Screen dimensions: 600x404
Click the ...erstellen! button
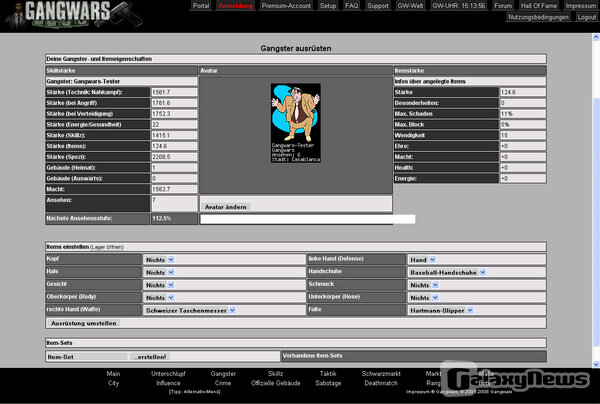click(150, 357)
